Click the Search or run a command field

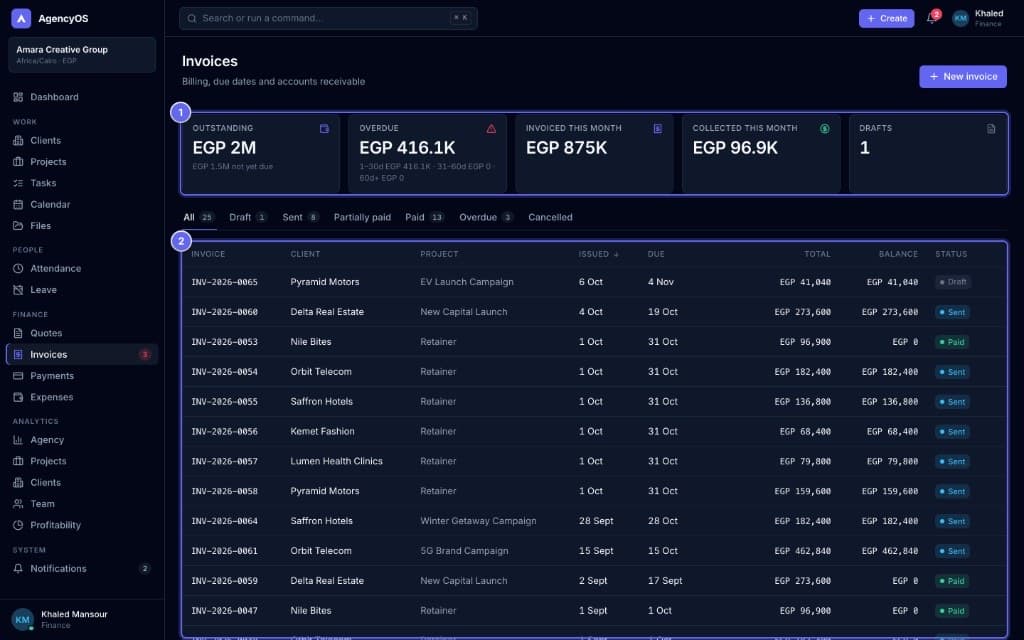coord(328,18)
